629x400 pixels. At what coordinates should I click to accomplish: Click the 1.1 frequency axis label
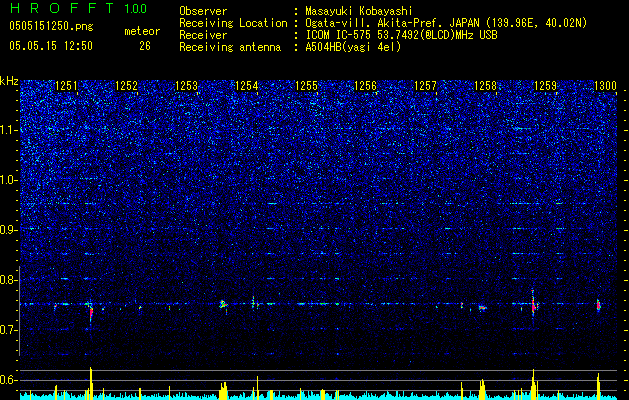pyautogui.click(x=9, y=130)
